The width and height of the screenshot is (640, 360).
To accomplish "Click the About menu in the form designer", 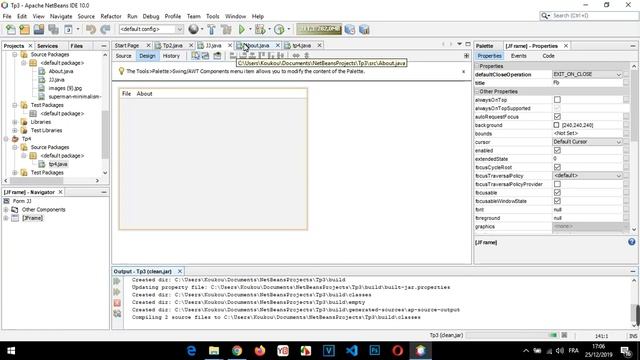I will click(144, 94).
